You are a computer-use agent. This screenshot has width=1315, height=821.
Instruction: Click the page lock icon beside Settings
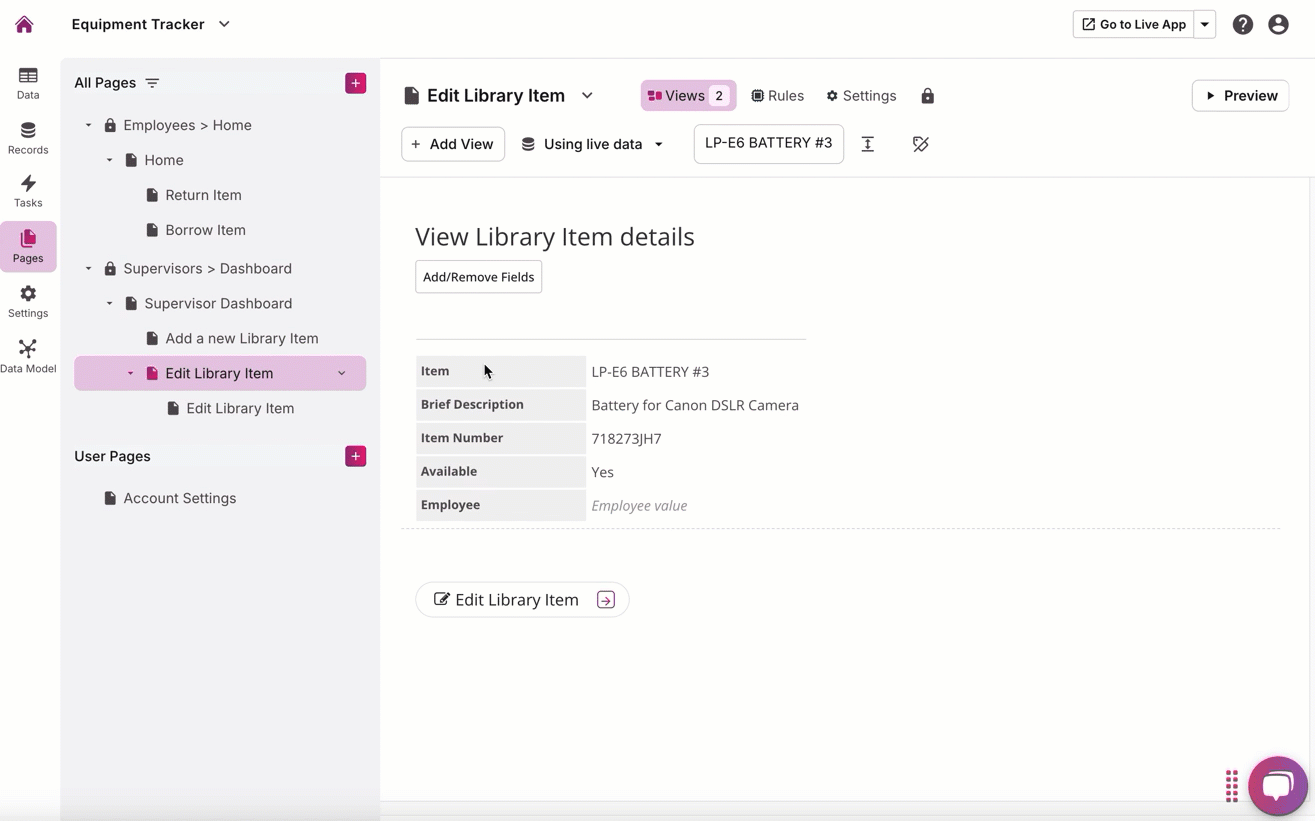(x=927, y=96)
